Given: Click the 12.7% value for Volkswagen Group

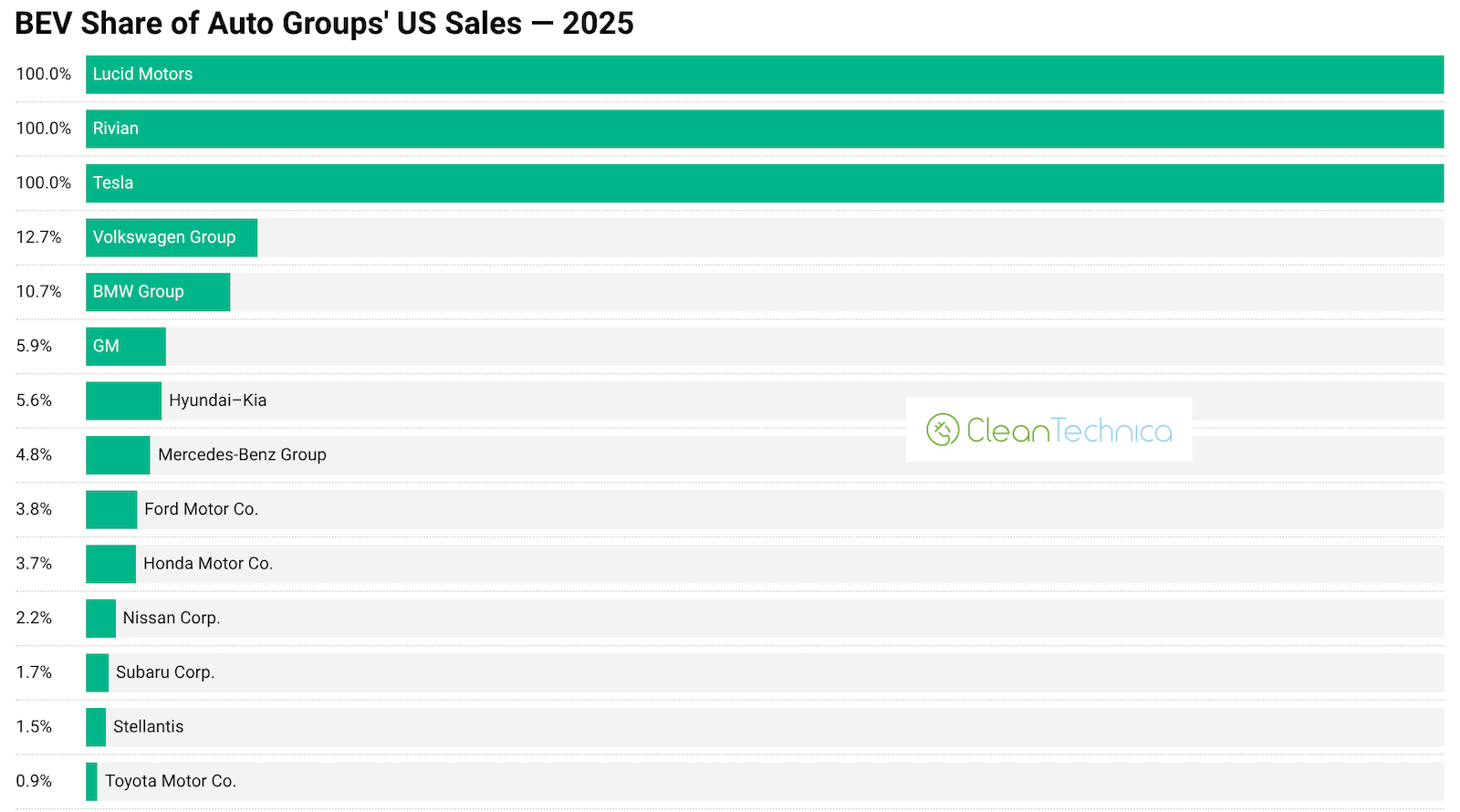Looking at the screenshot, I should (x=38, y=238).
